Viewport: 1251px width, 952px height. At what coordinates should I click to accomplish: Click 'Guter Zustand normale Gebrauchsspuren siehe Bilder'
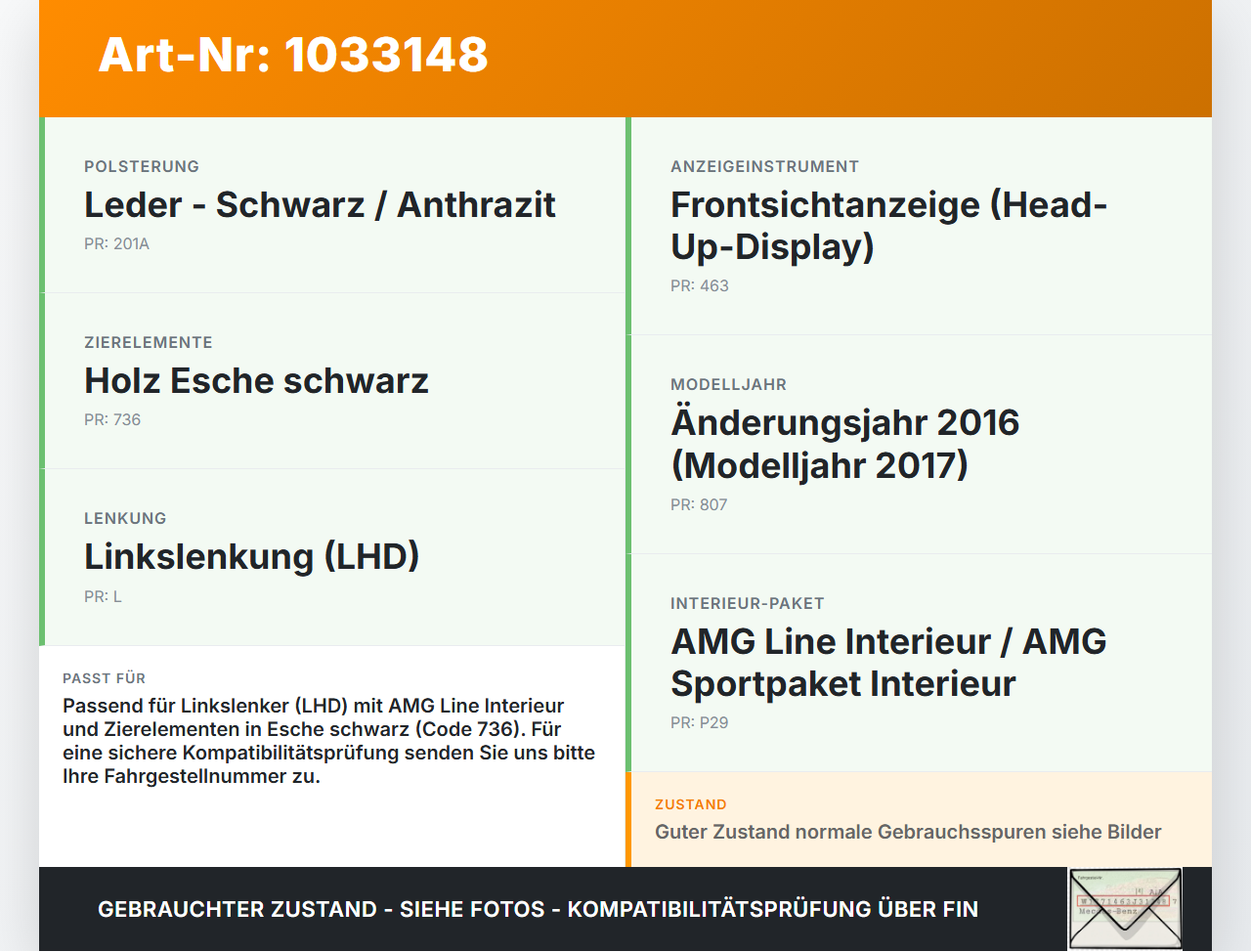pyautogui.click(x=908, y=833)
